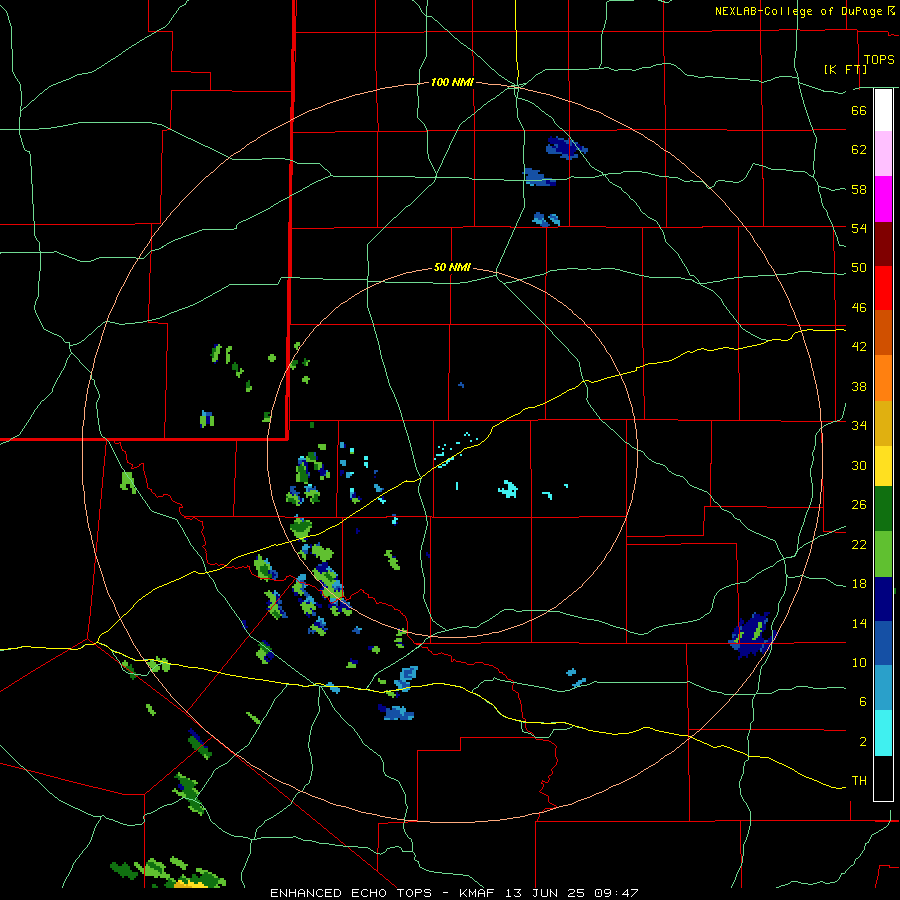This screenshot has width=900, height=900.
Task: Click the "38" legend value
Action: (859, 387)
